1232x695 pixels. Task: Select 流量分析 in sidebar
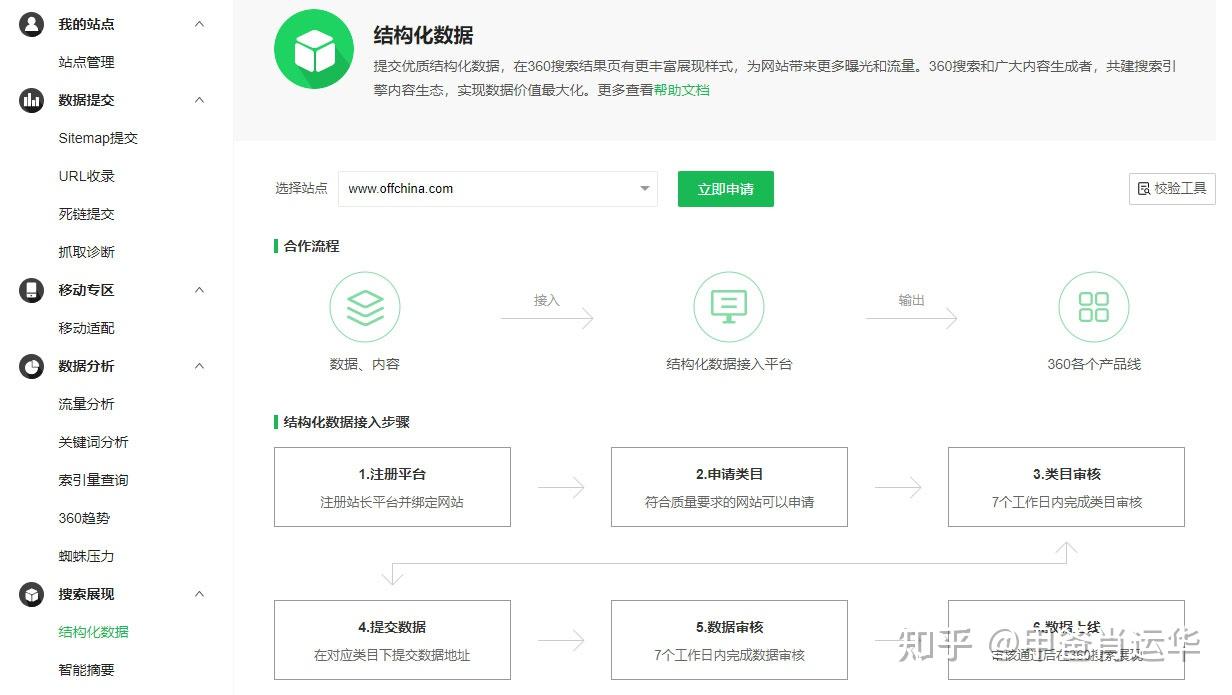click(x=86, y=404)
